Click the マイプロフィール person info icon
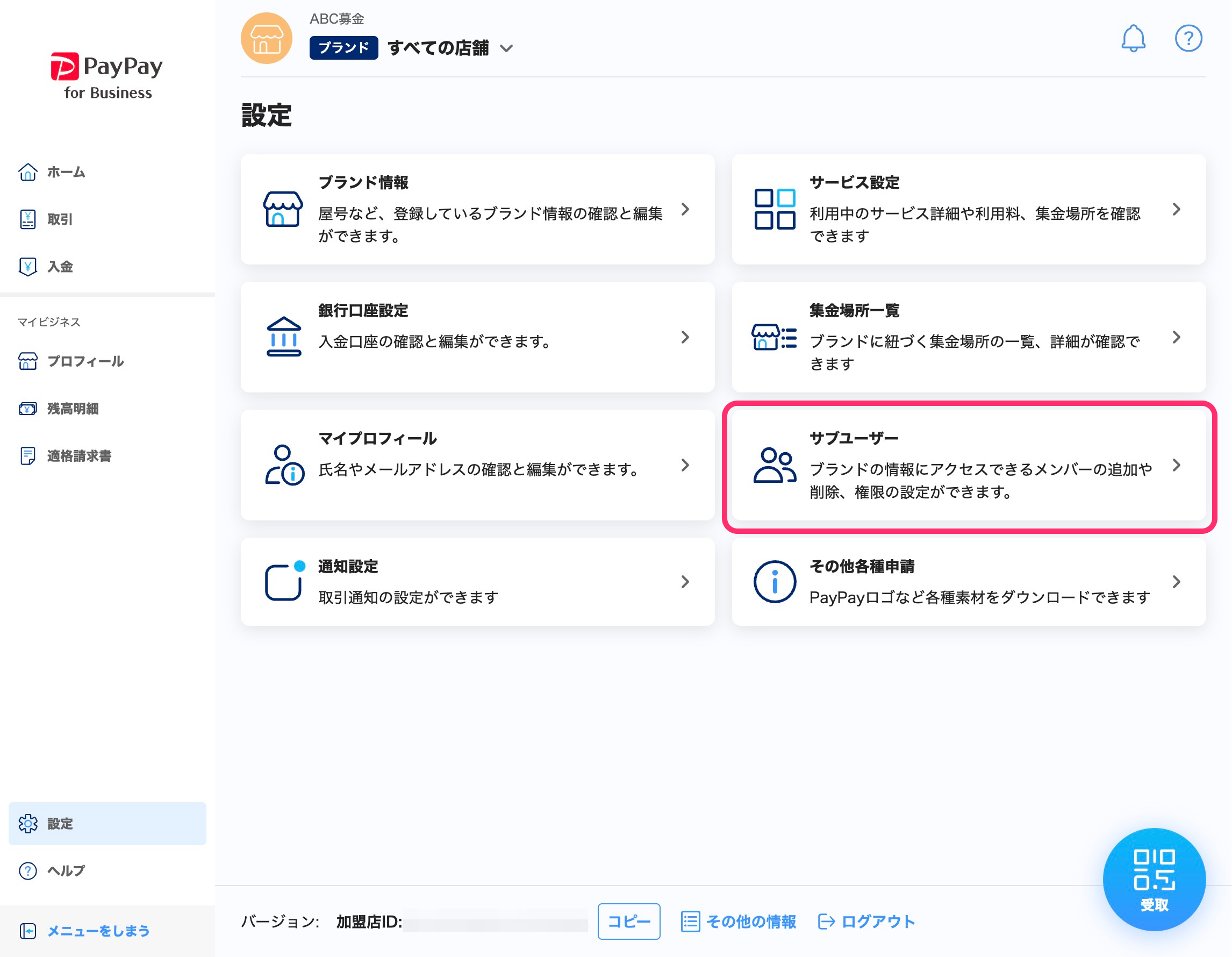 [284, 465]
